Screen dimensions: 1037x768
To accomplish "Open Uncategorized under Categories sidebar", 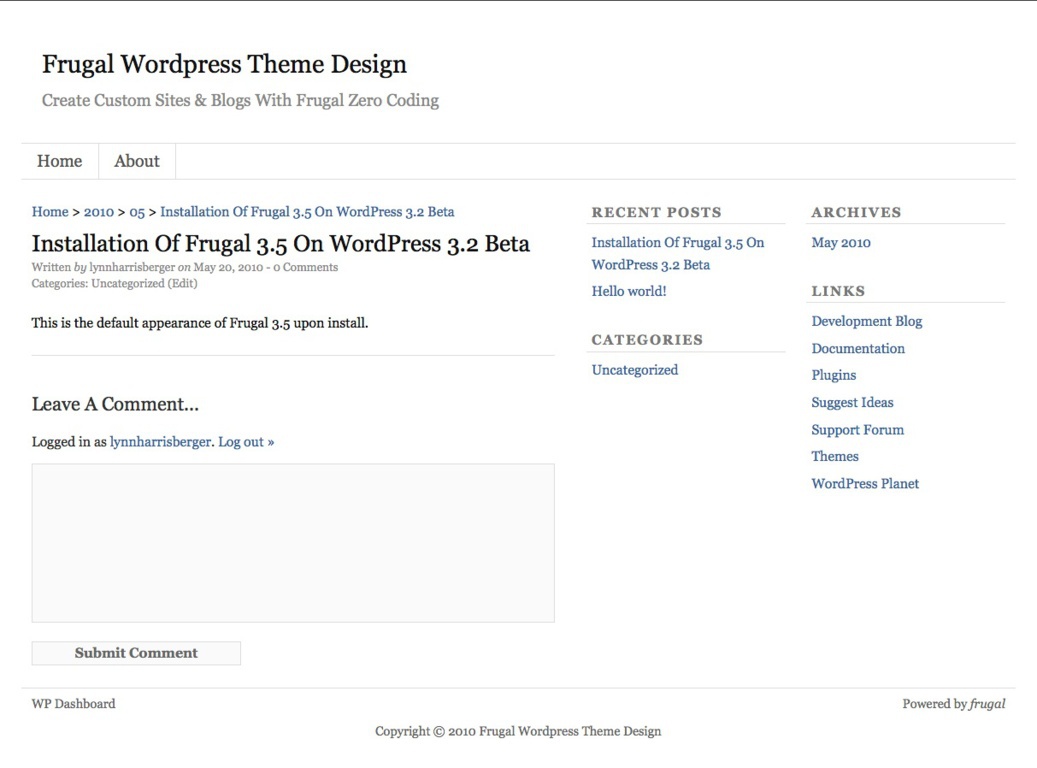I will 635,370.
